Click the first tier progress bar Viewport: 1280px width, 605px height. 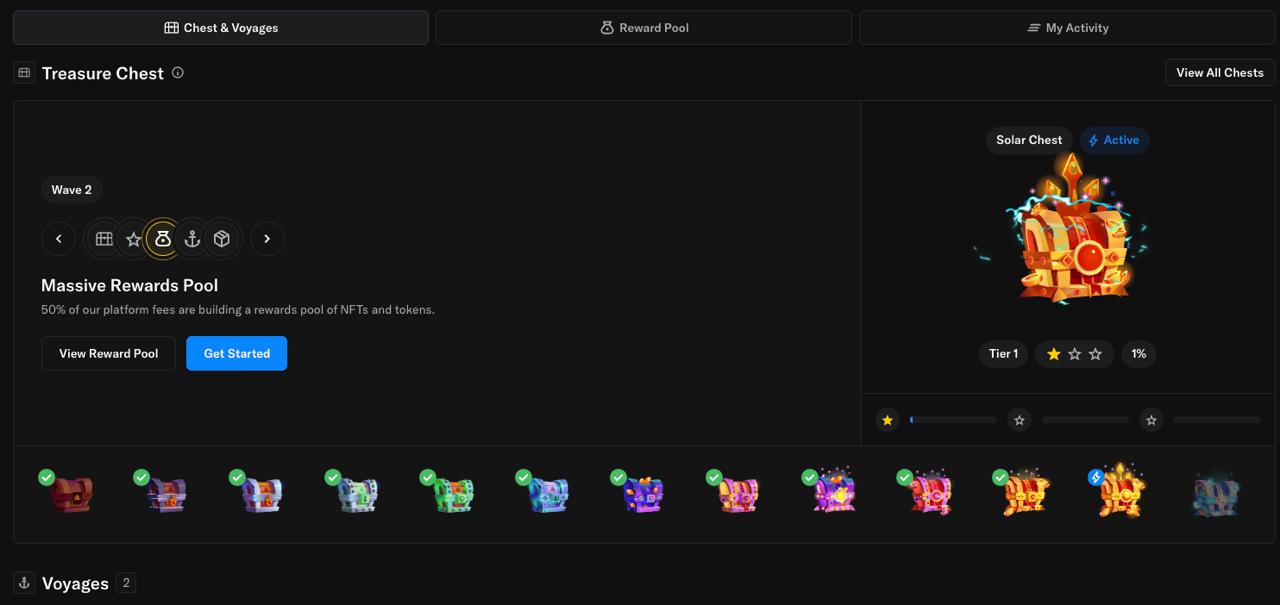click(x=953, y=420)
